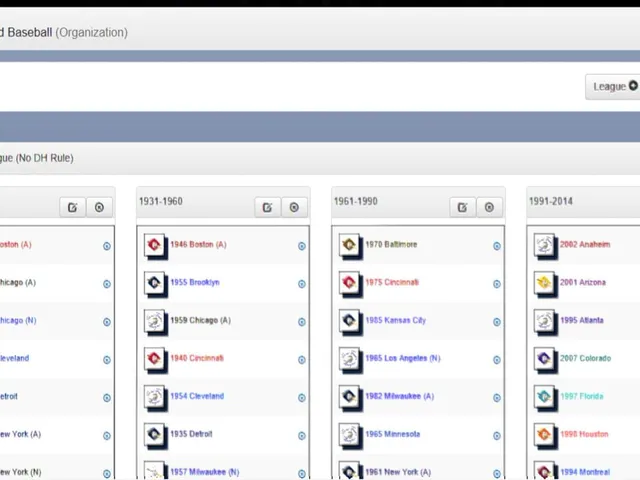
Task: Open the 1955 Brooklyn team link
Action: (195, 282)
